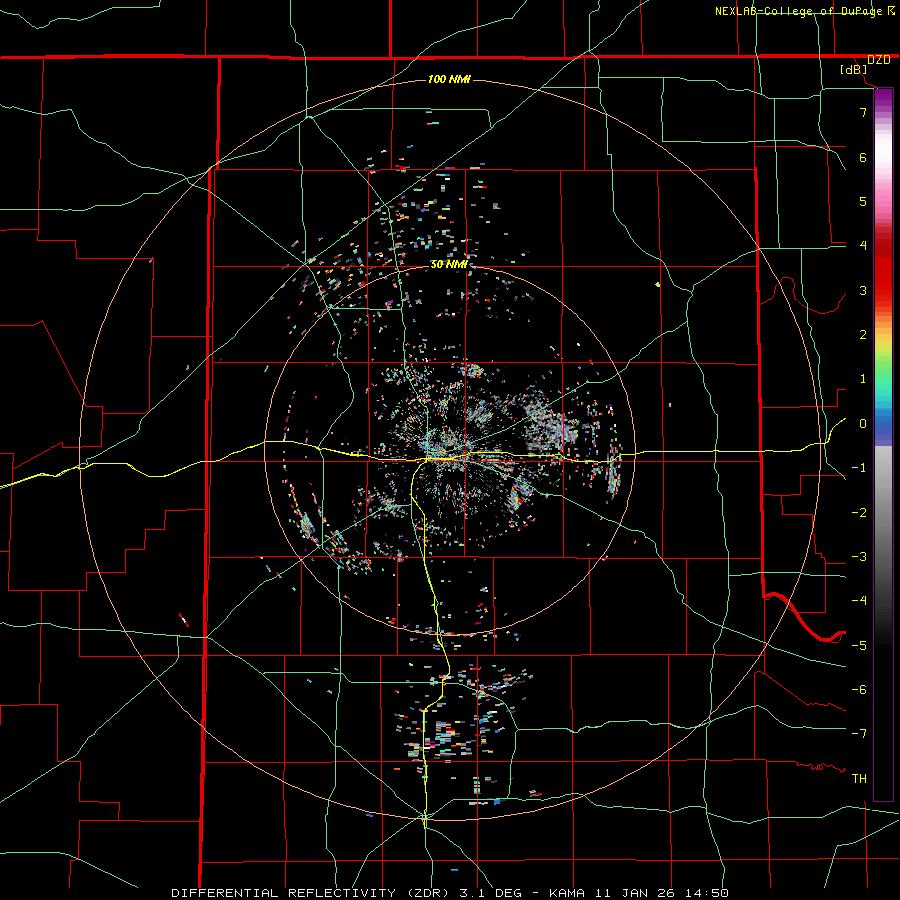
Task: Click the 6 value on the color scale
Action: pyautogui.click(x=863, y=157)
